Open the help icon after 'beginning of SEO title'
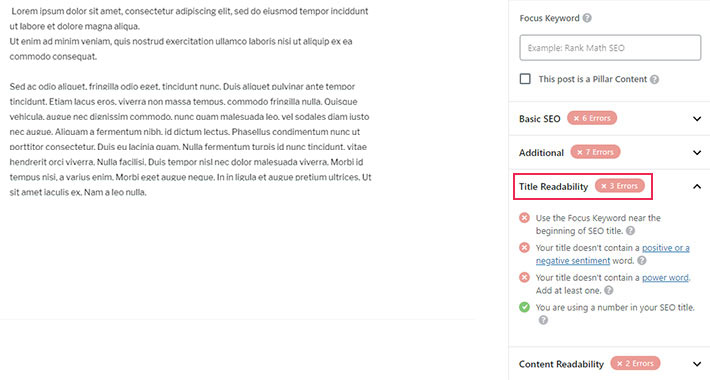The height and width of the screenshot is (380, 710). (x=630, y=231)
